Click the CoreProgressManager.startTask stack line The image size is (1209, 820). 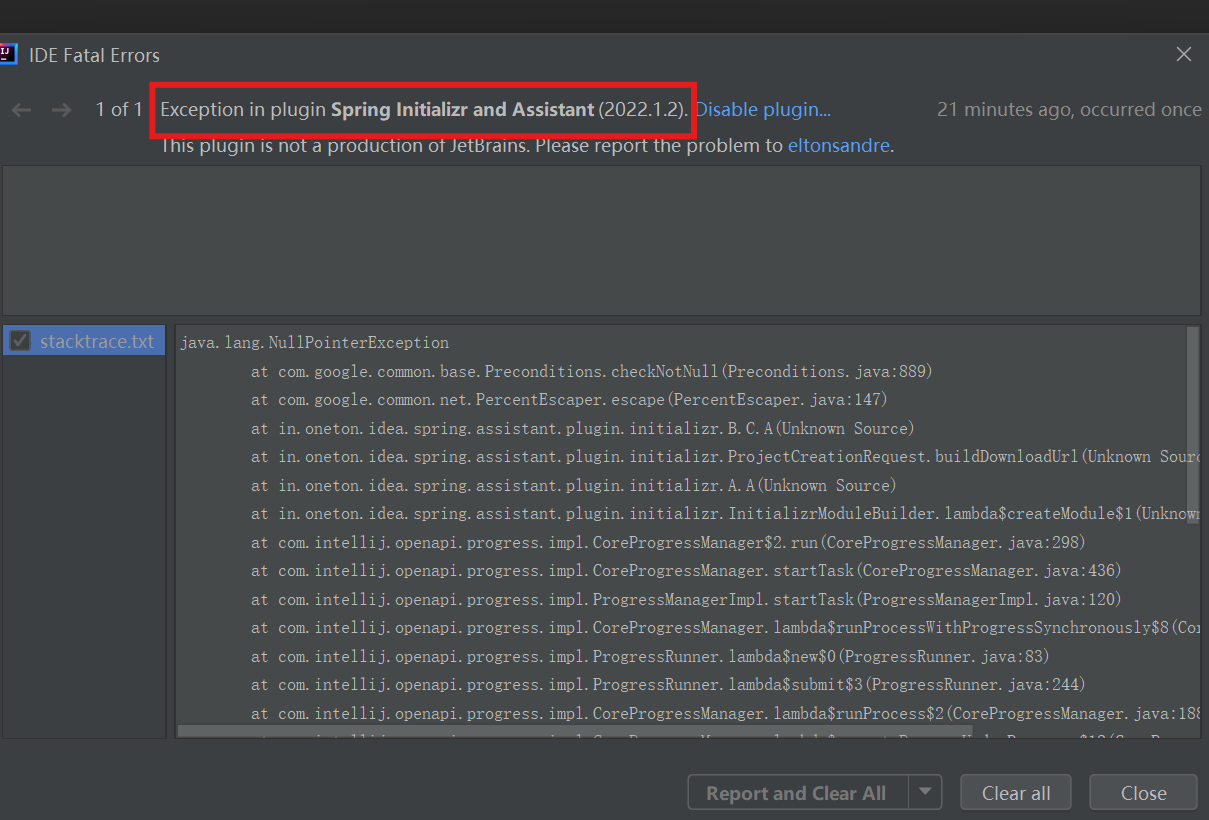686,570
